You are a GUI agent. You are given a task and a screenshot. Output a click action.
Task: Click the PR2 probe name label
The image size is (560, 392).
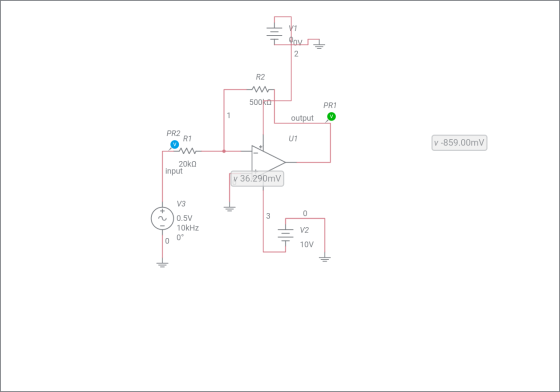tap(173, 134)
